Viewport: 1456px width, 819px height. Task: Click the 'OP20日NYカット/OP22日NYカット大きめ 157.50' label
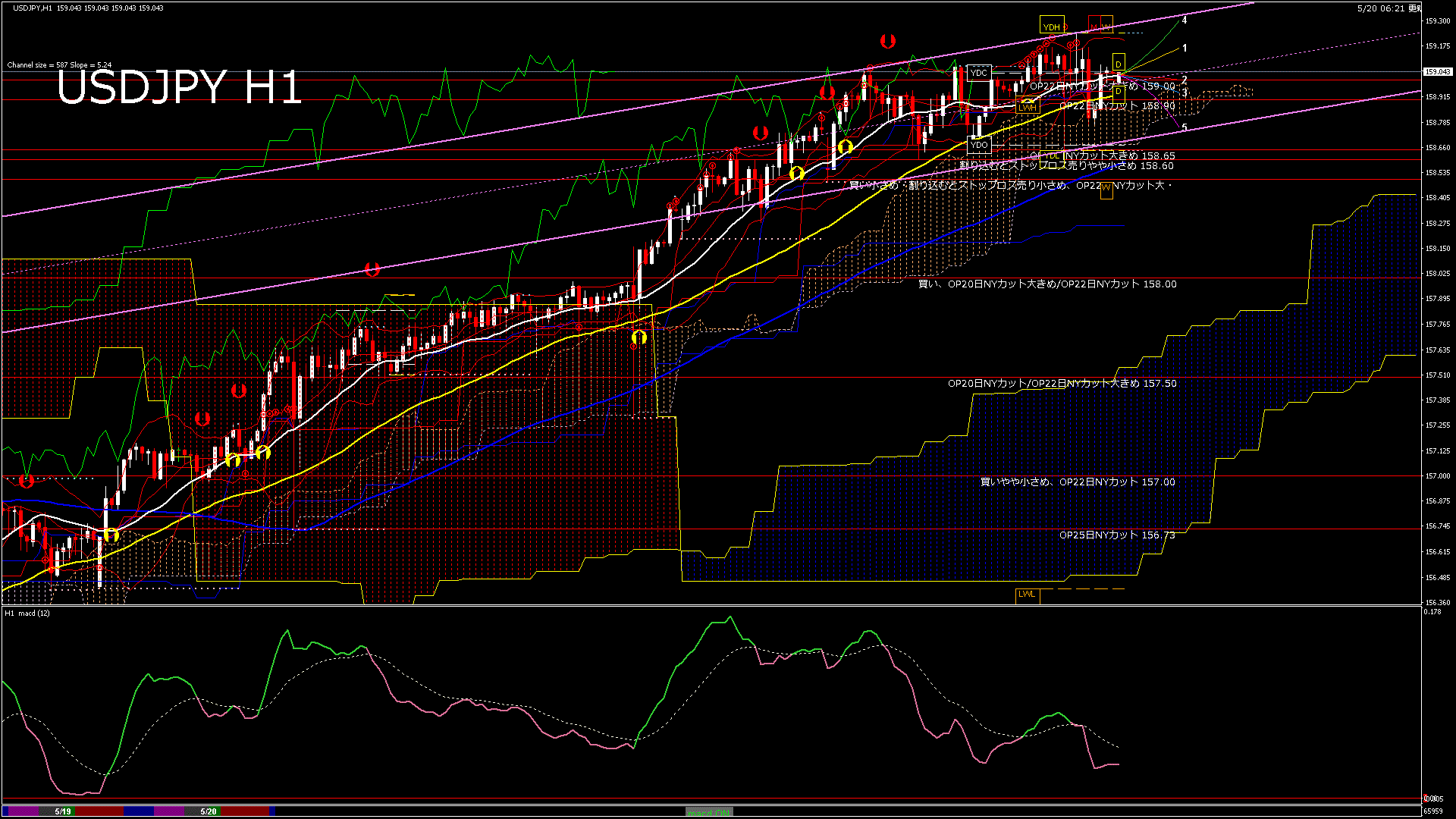pyautogui.click(x=1062, y=384)
